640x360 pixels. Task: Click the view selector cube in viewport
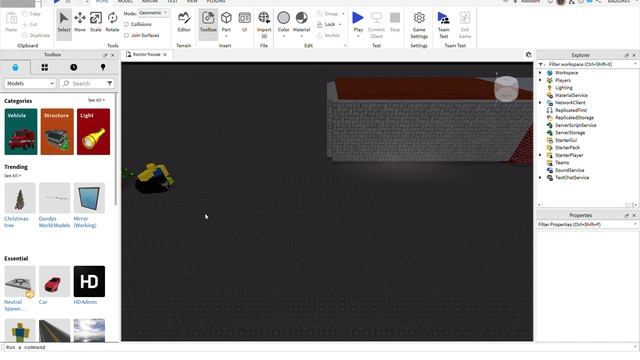point(506,89)
